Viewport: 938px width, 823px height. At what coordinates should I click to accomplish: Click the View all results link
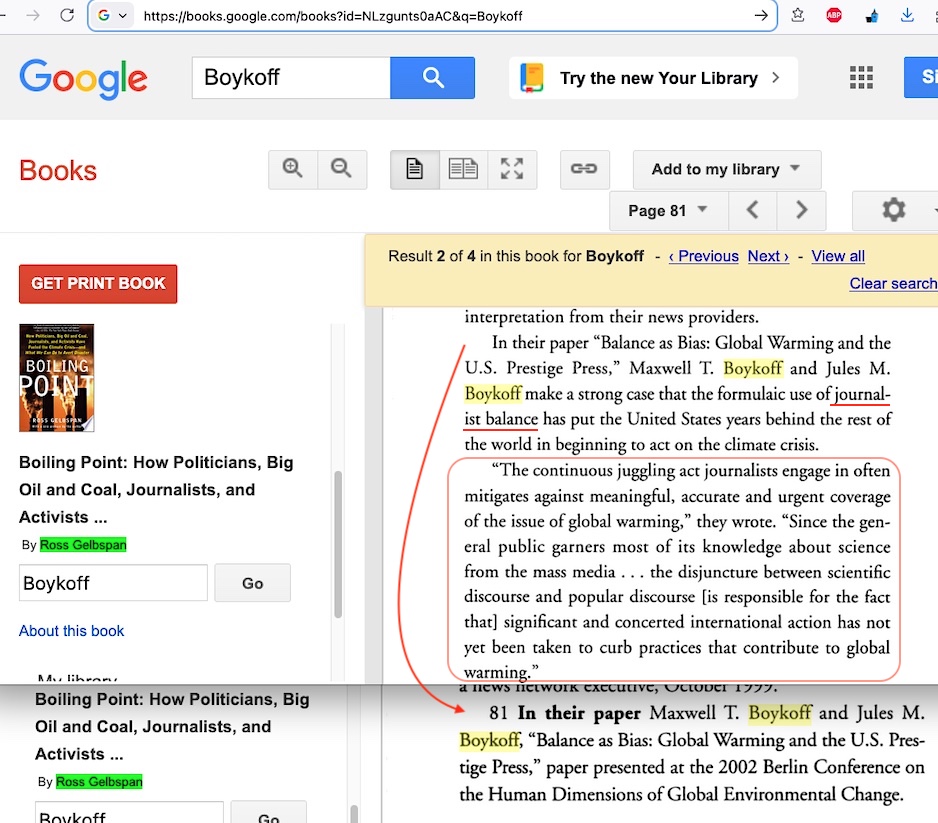click(838, 256)
